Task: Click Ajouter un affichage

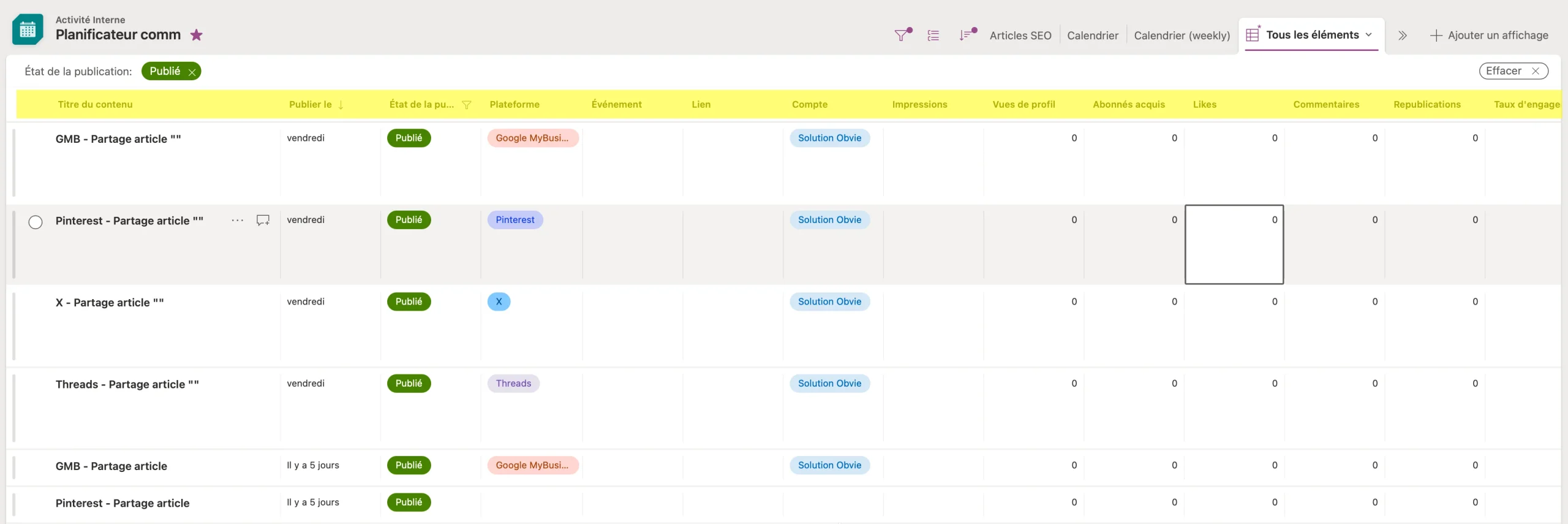Action: point(1489,36)
